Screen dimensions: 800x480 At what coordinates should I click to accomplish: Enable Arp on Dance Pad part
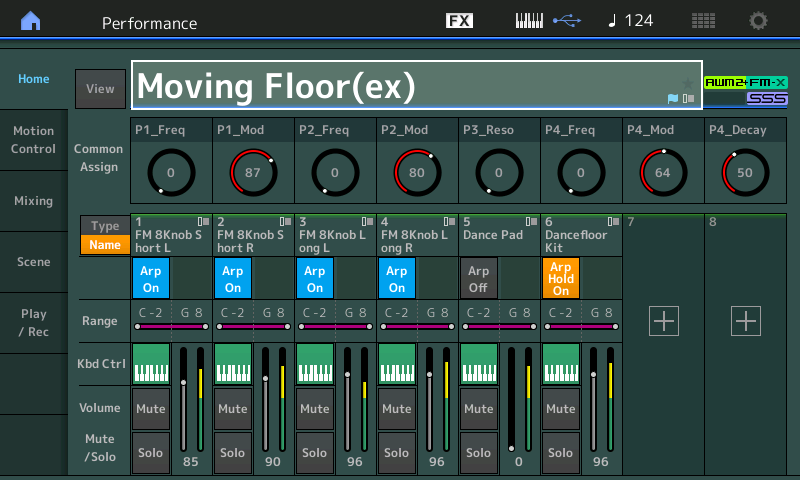[479, 278]
